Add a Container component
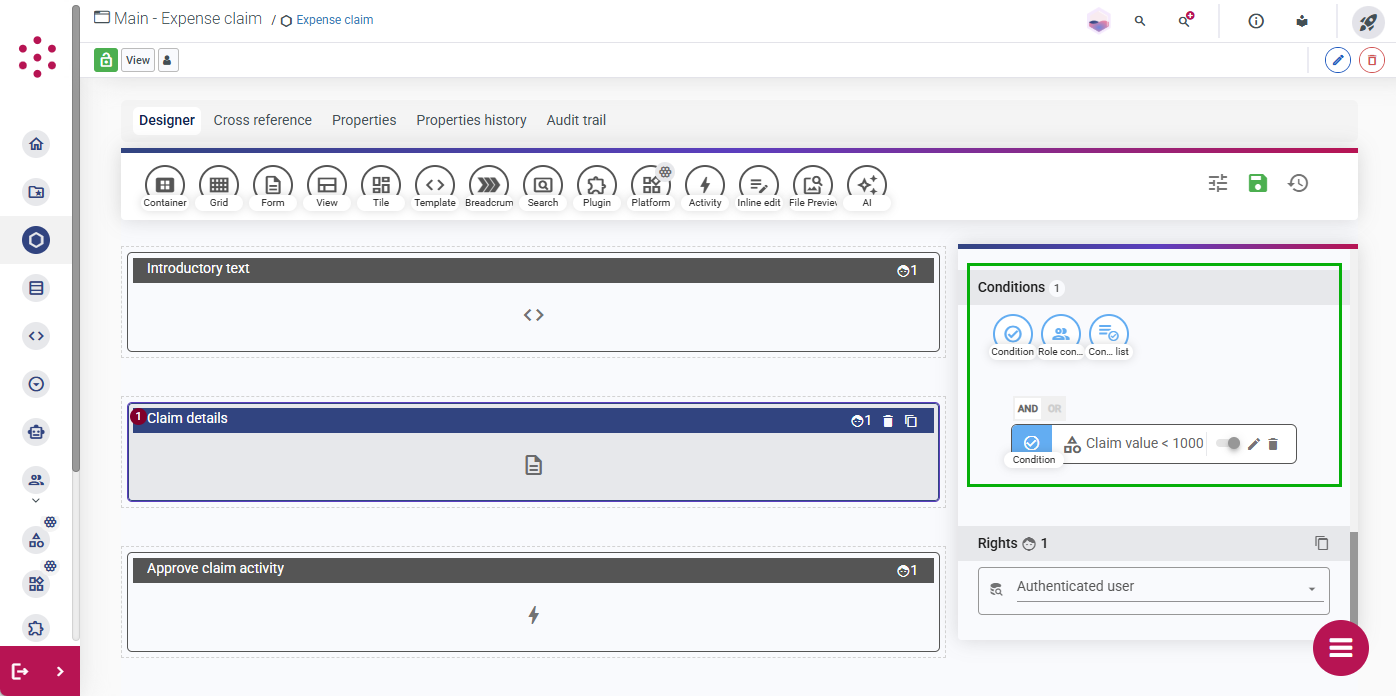The height and width of the screenshot is (696, 1396). pyautogui.click(x=165, y=185)
